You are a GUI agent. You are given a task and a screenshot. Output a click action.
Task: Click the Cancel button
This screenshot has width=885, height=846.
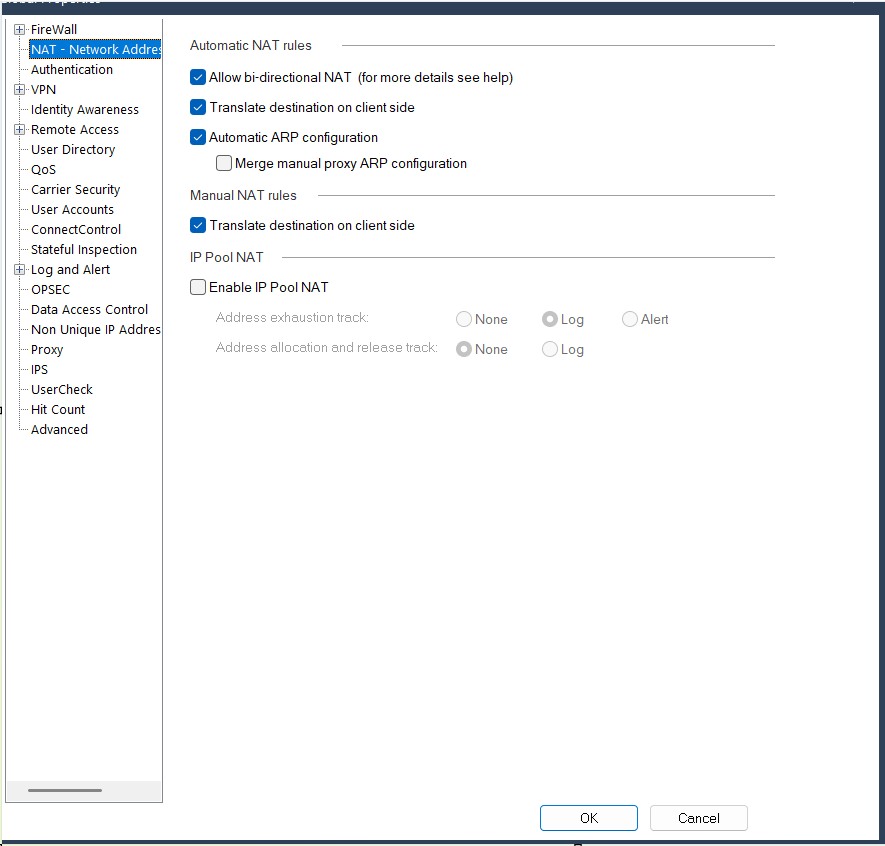(x=699, y=818)
